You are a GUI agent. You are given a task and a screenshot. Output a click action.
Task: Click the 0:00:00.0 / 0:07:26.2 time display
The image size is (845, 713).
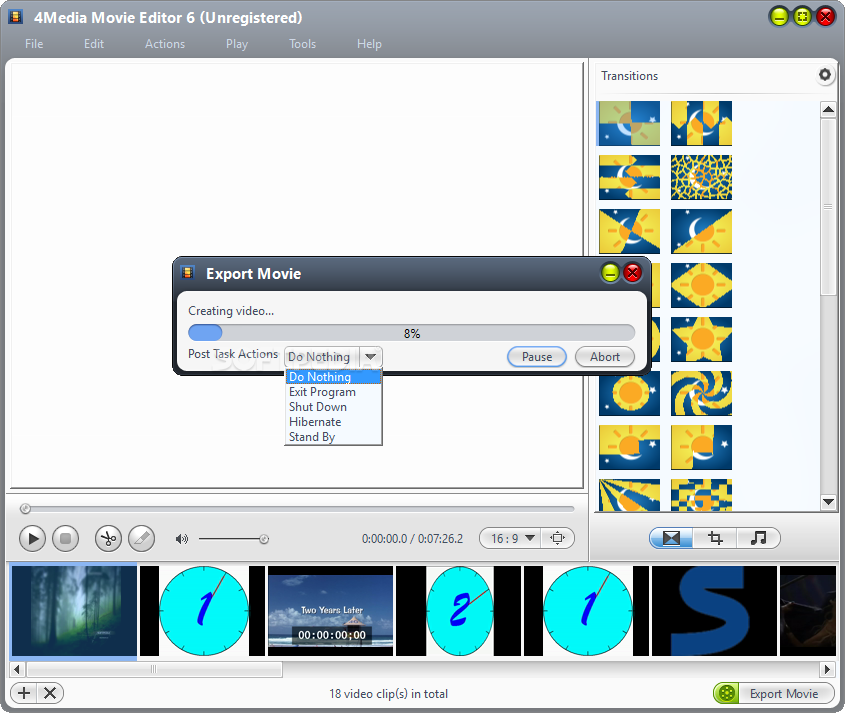coord(412,538)
